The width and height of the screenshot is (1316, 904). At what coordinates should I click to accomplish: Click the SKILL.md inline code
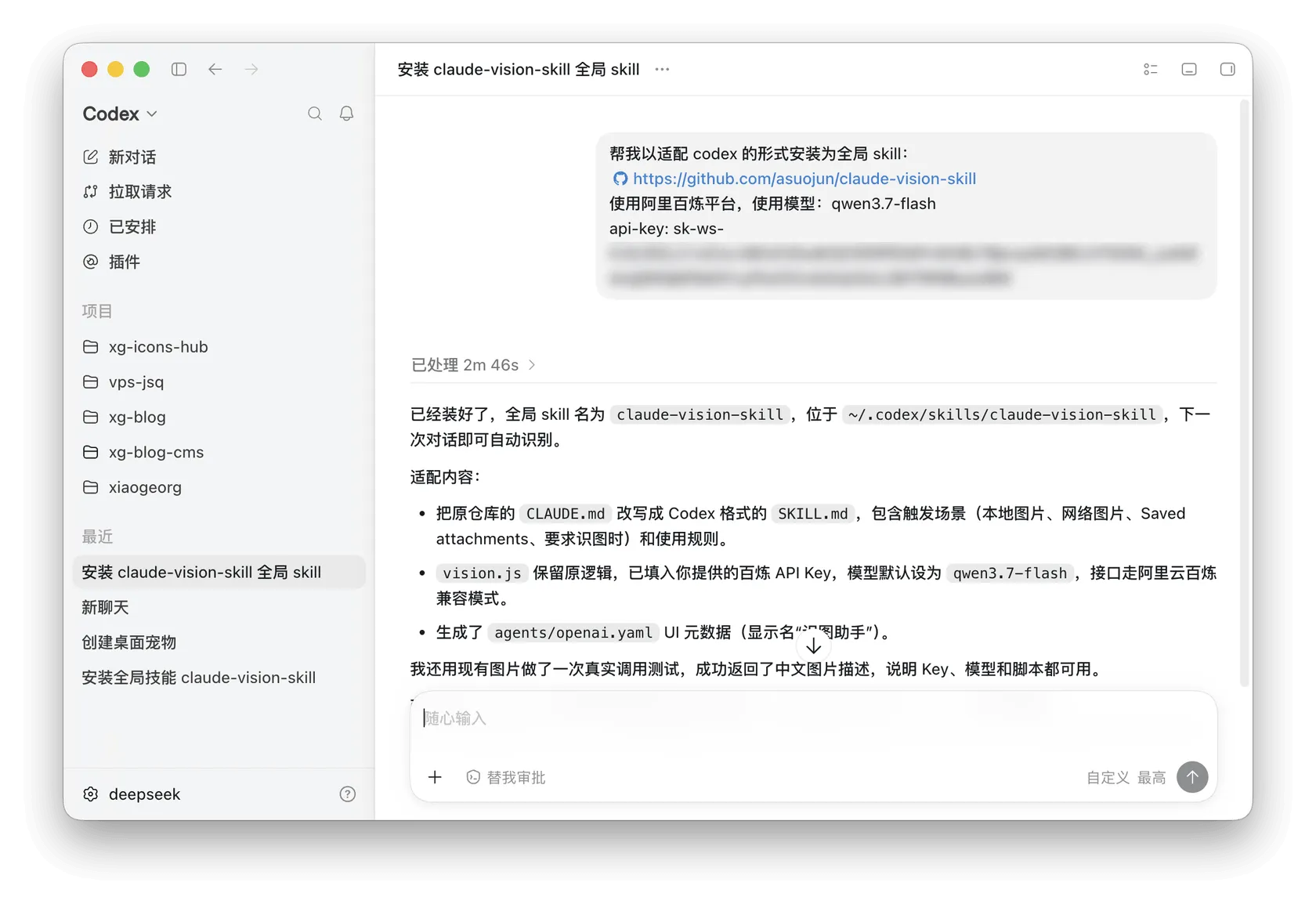pos(812,514)
